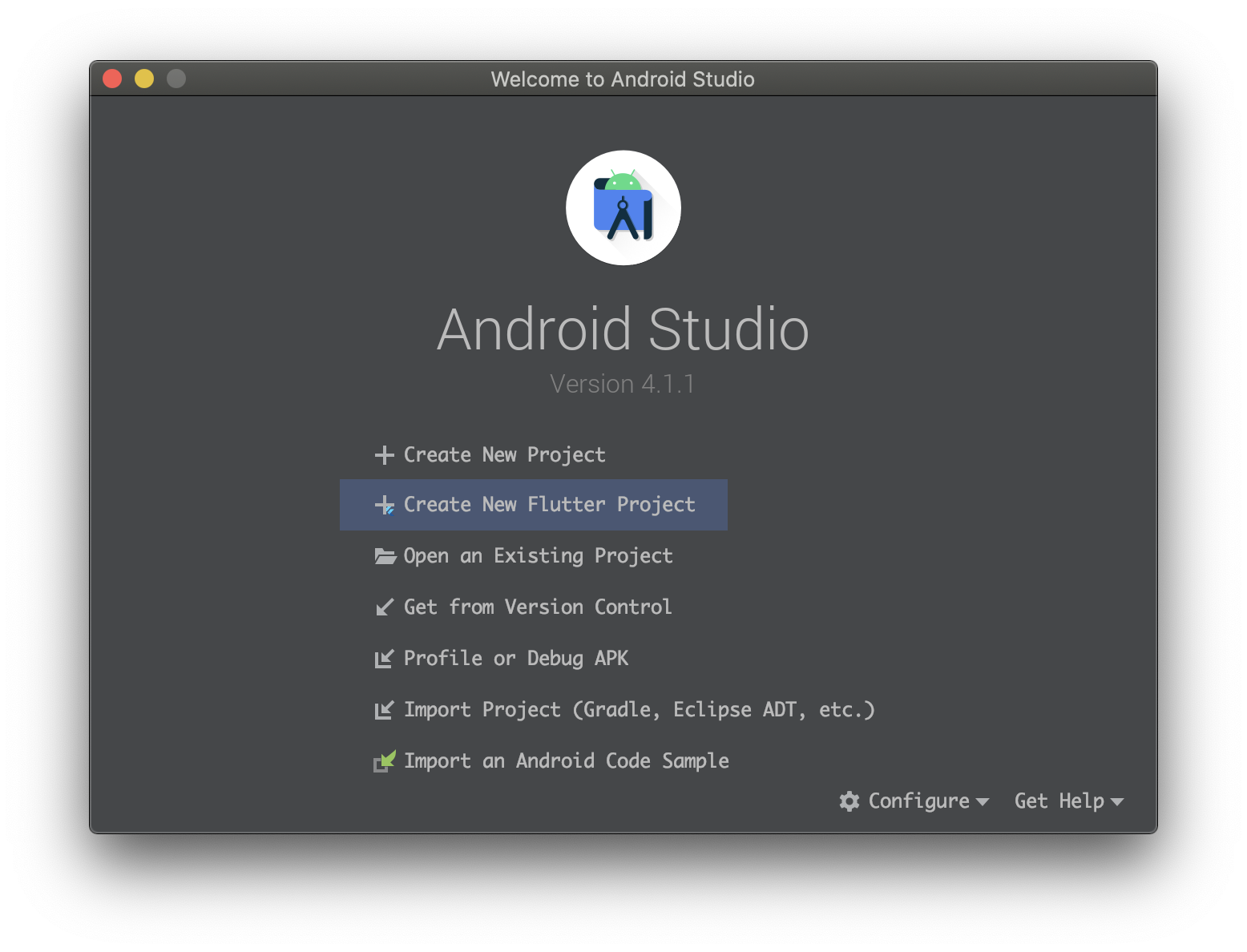Open the Configure dropdown menu
The height and width of the screenshot is (952, 1247).
pos(914,801)
